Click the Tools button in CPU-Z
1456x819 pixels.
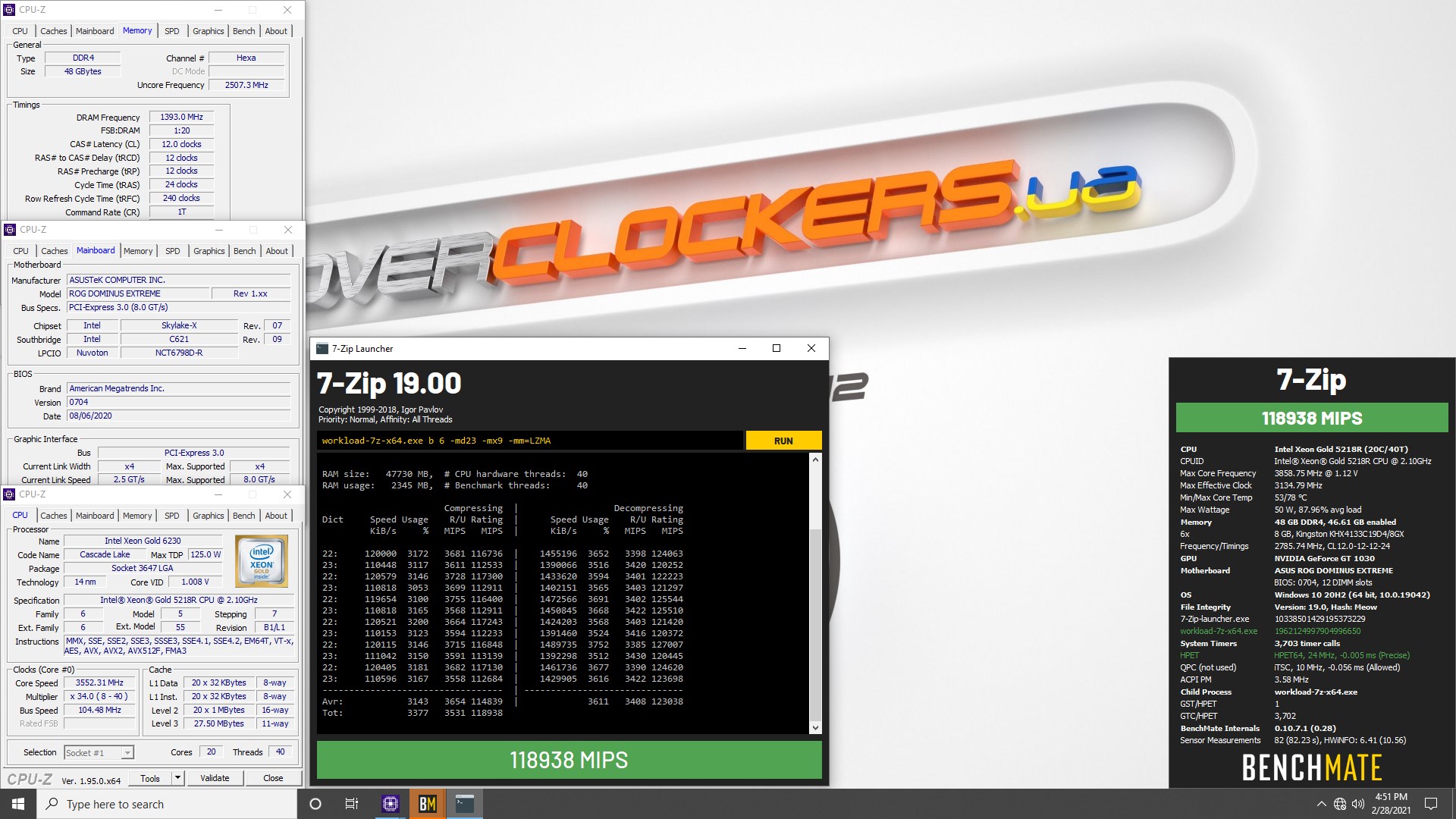coord(150,778)
